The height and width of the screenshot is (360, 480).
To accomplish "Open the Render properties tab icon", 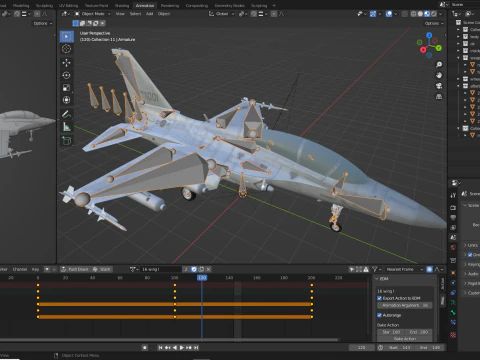I will pos(453,208).
